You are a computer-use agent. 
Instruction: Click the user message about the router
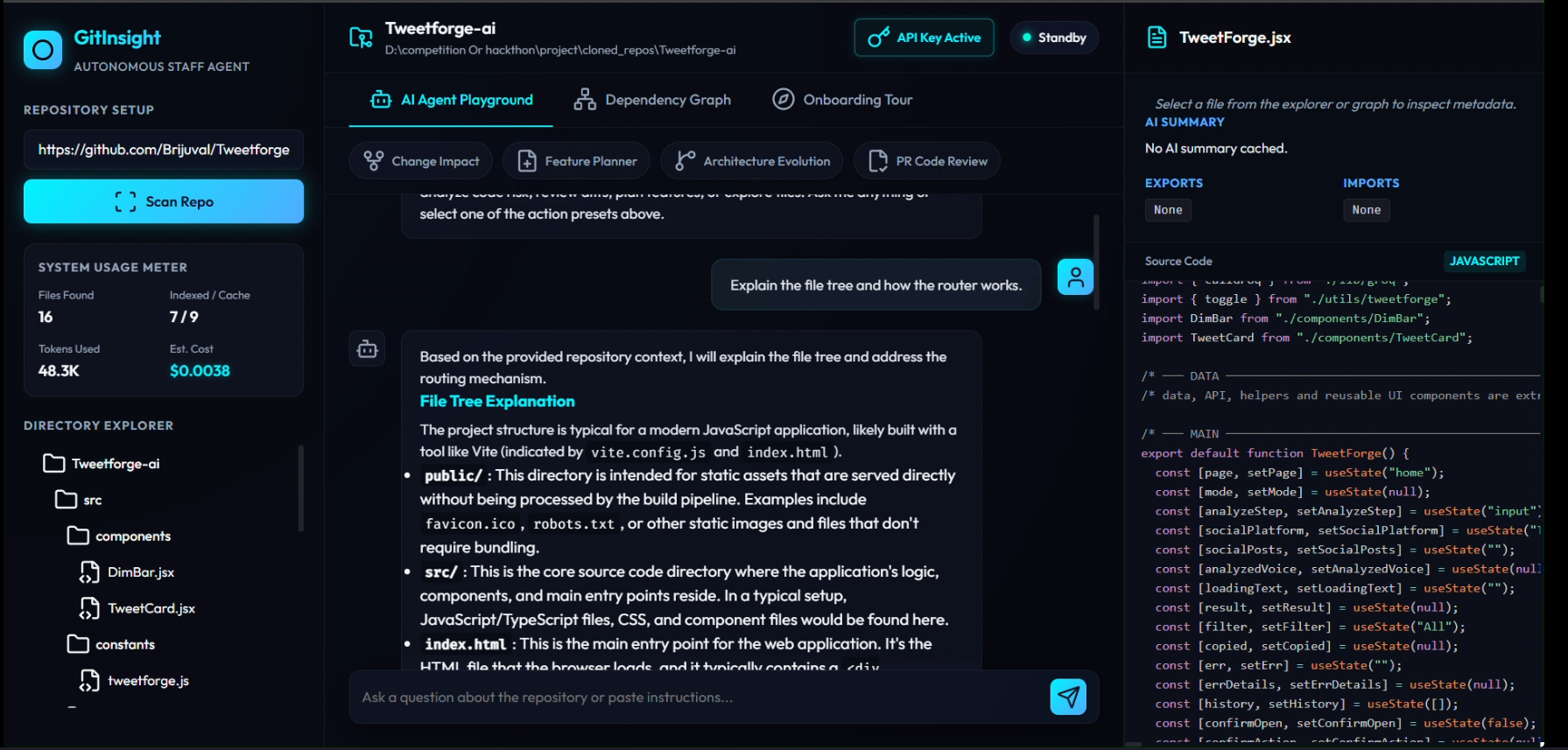875,285
